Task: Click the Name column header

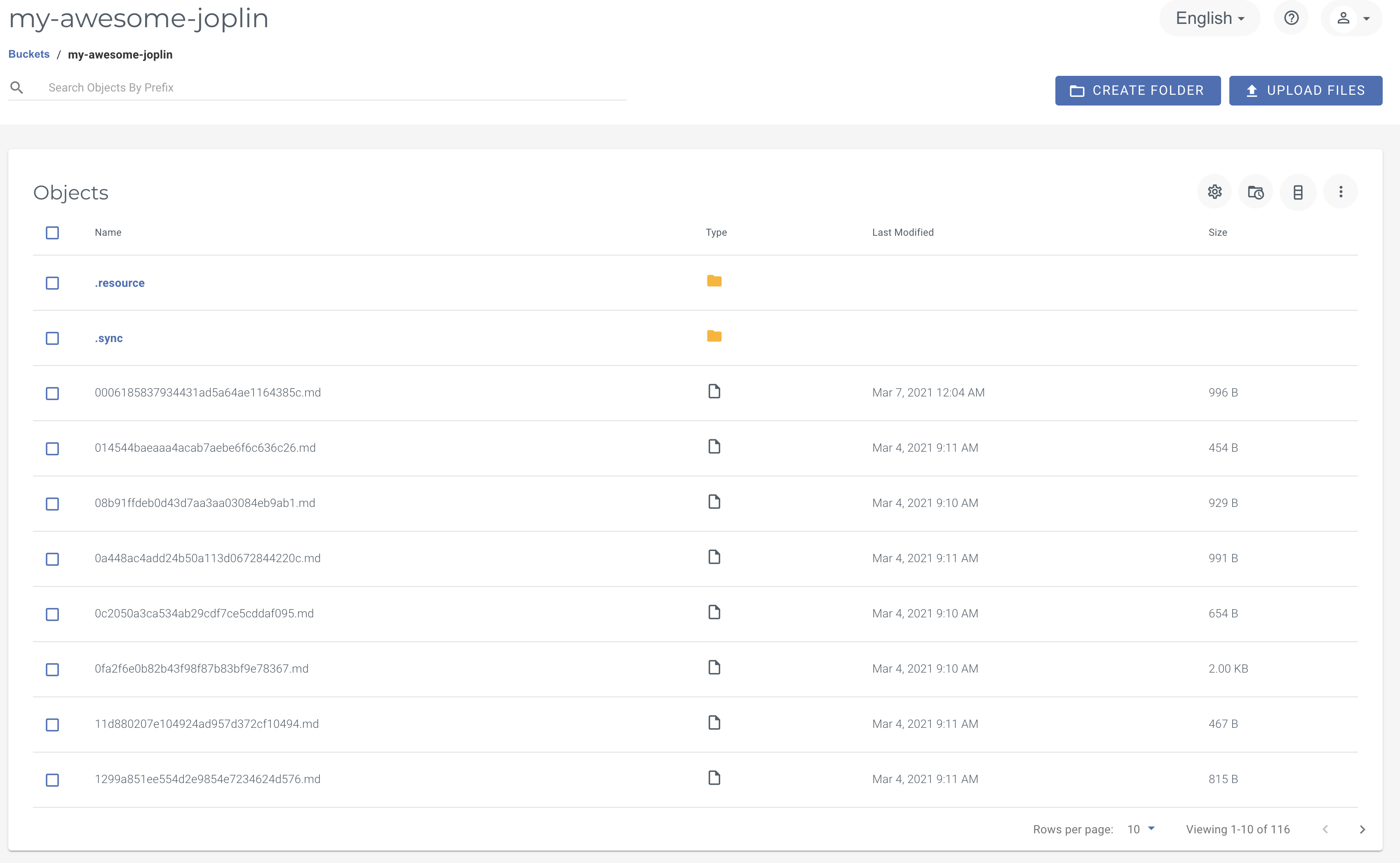Action: [108, 232]
